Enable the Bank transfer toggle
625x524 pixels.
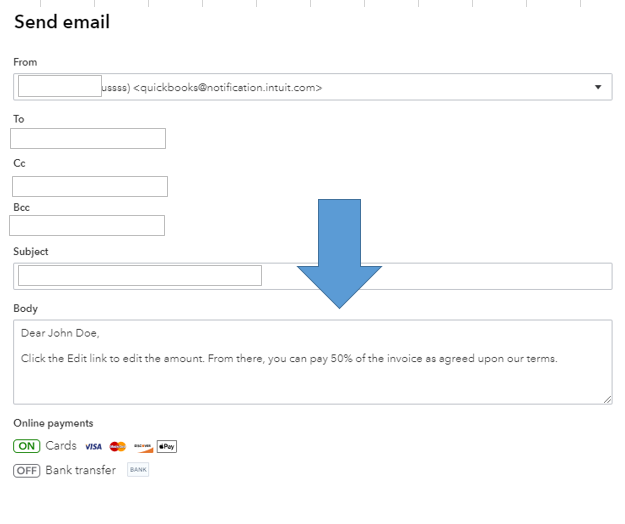[x=27, y=470]
